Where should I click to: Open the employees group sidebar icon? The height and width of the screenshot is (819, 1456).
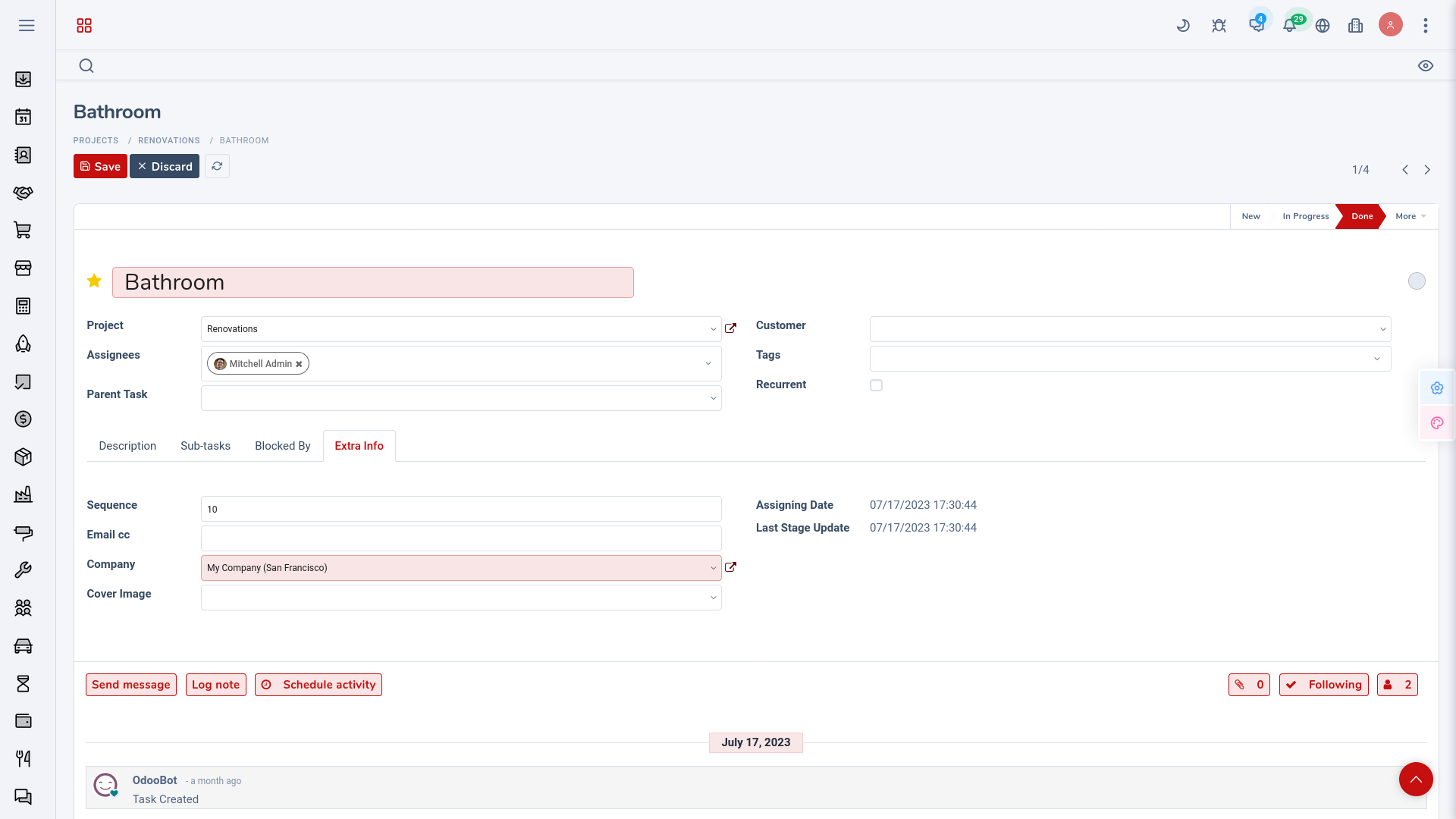click(x=24, y=608)
